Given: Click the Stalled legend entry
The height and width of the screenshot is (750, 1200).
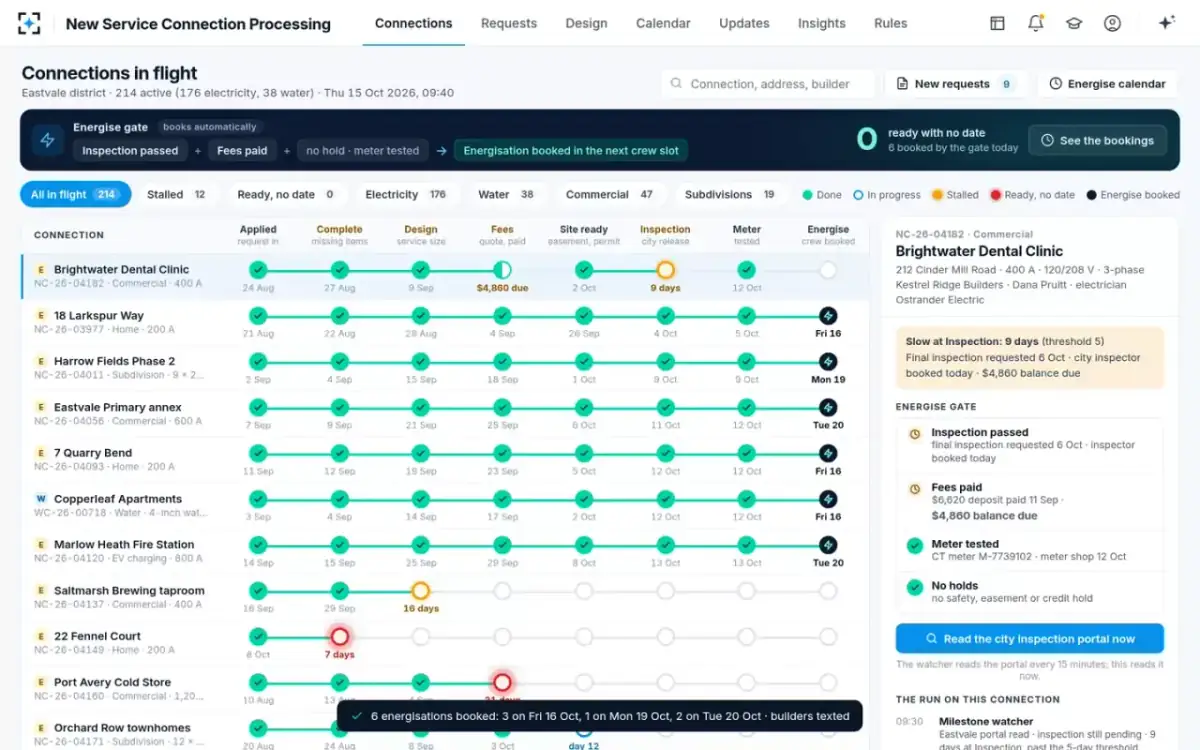Looking at the screenshot, I should [x=955, y=195].
